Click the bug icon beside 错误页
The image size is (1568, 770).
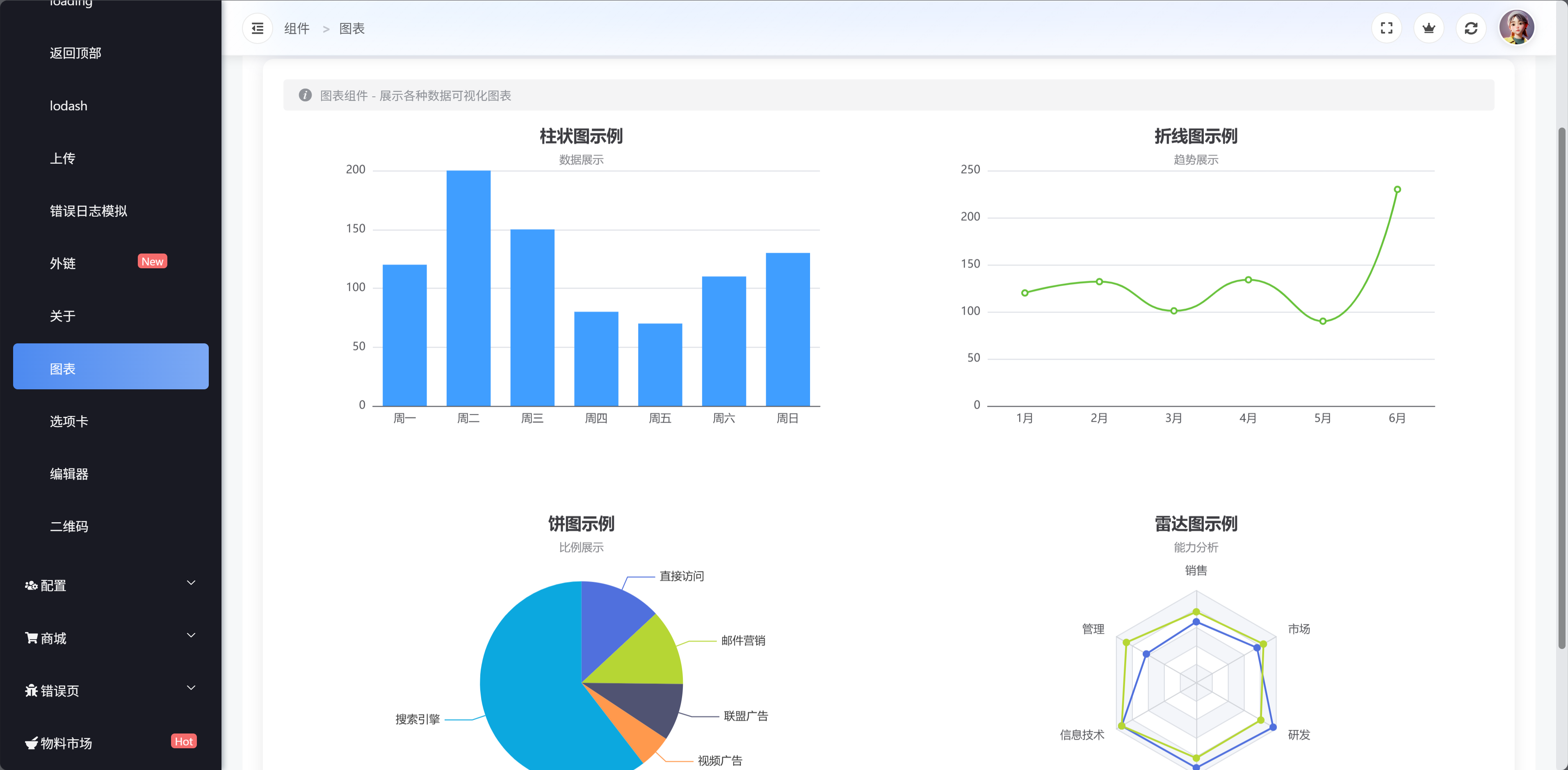pos(30,690)
